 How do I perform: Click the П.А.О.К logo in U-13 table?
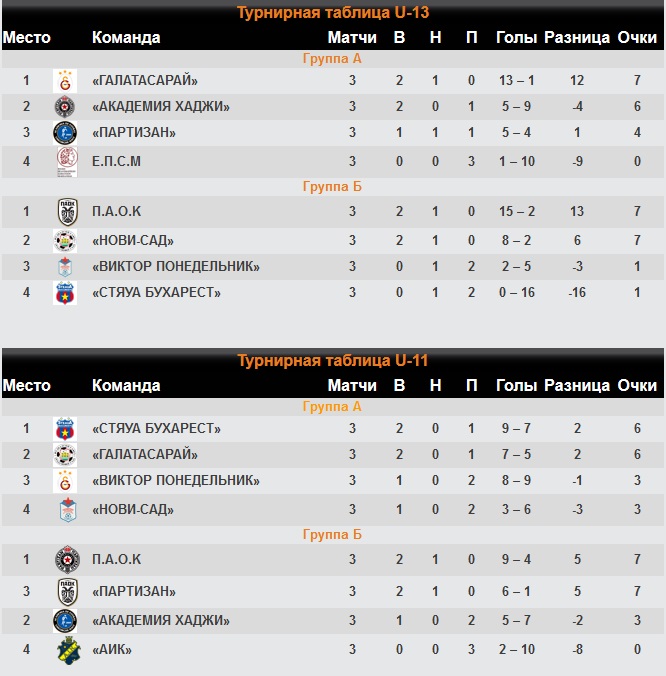[x=65, y=212]
